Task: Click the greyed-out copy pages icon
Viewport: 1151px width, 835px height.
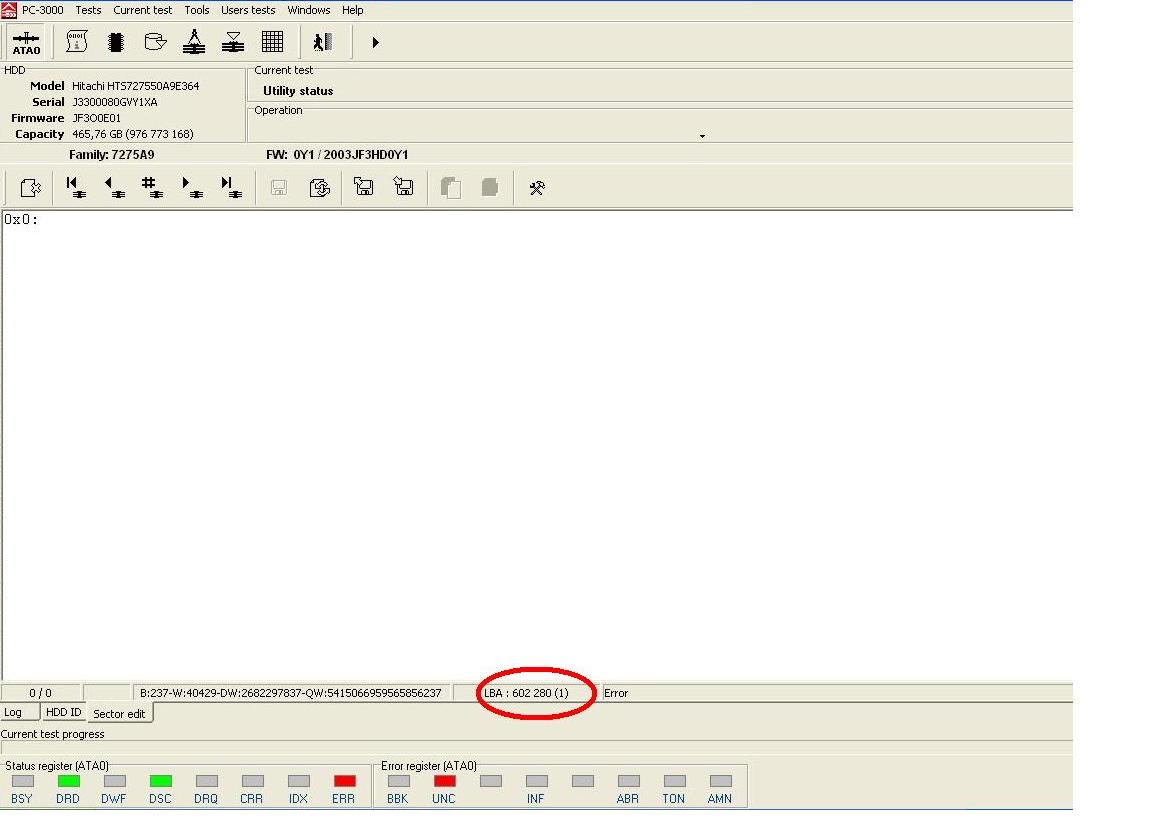Action: tap(451, 188)
